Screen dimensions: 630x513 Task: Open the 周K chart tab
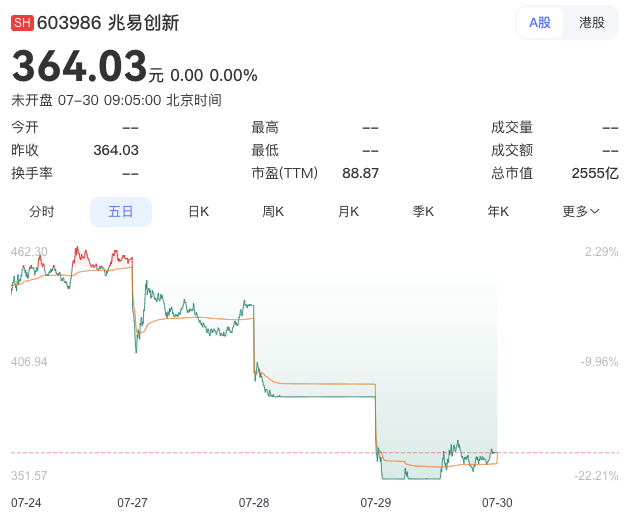click(x=273, y=211)
